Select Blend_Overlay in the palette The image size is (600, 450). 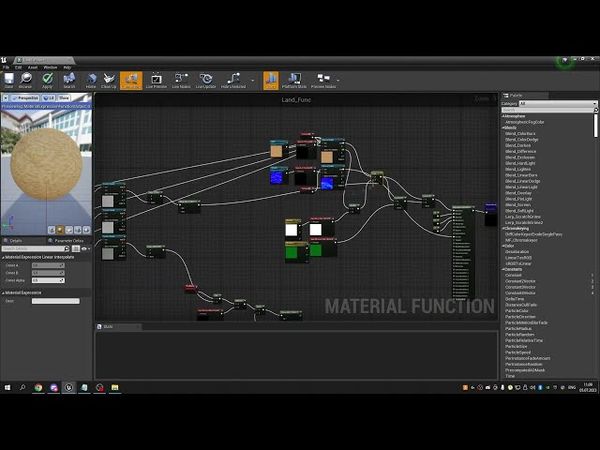tap(518, 193)
